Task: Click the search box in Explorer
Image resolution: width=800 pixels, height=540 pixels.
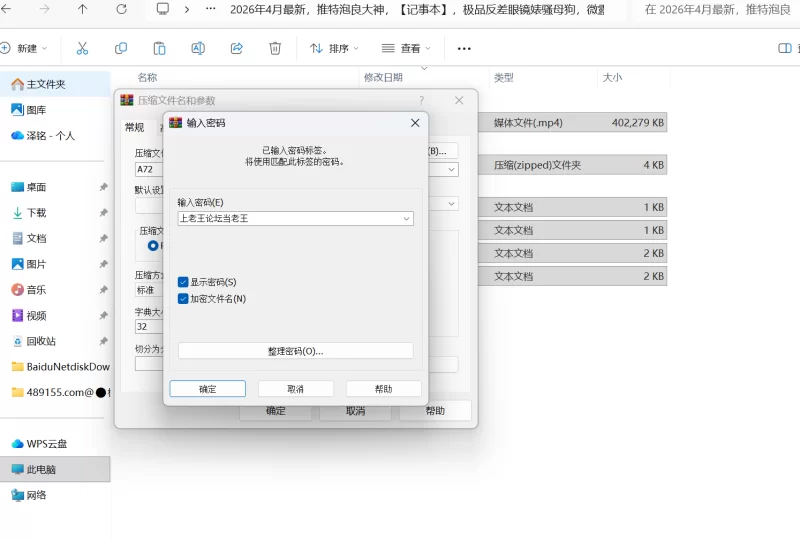Action: (717, 10)
